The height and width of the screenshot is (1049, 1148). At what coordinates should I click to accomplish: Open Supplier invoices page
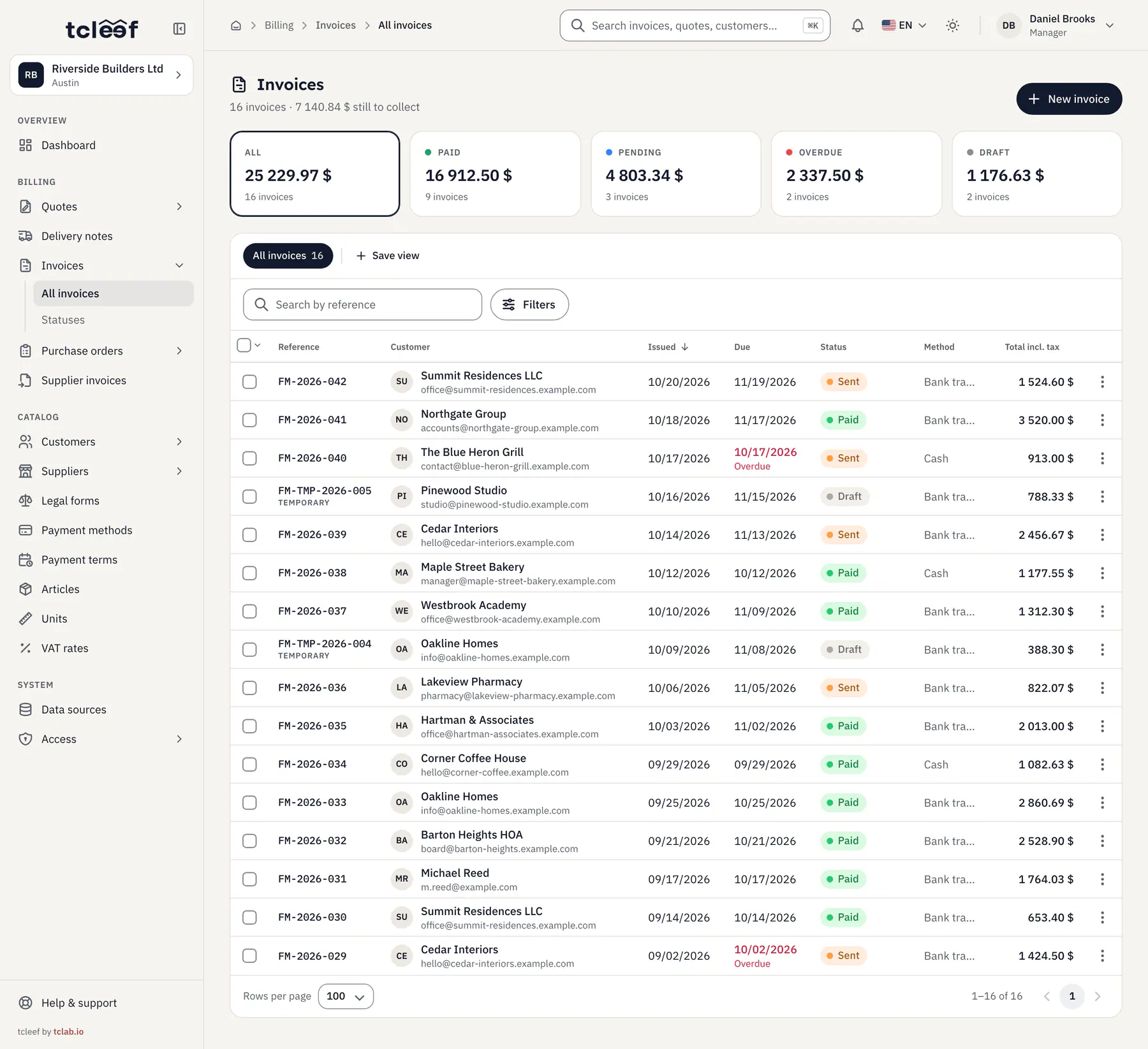click(x=102, y=380)
